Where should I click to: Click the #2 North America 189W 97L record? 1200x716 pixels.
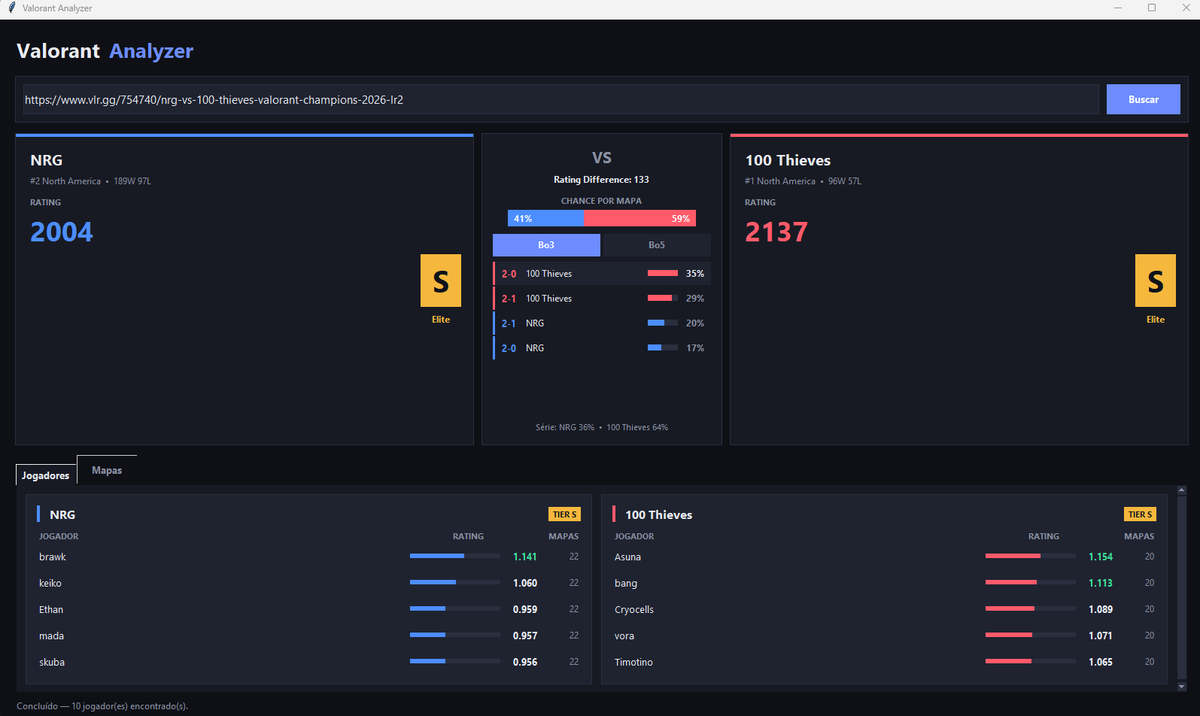click(91, 181)
